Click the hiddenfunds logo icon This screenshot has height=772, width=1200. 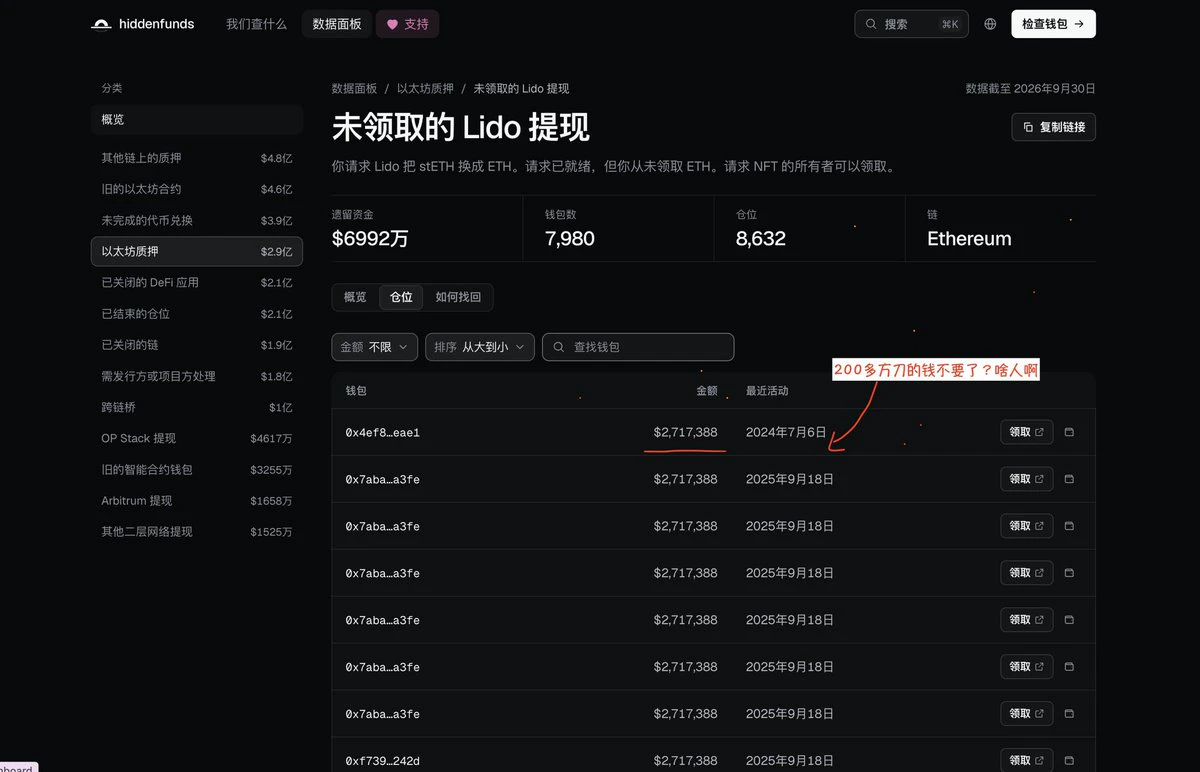coord(101,24)
